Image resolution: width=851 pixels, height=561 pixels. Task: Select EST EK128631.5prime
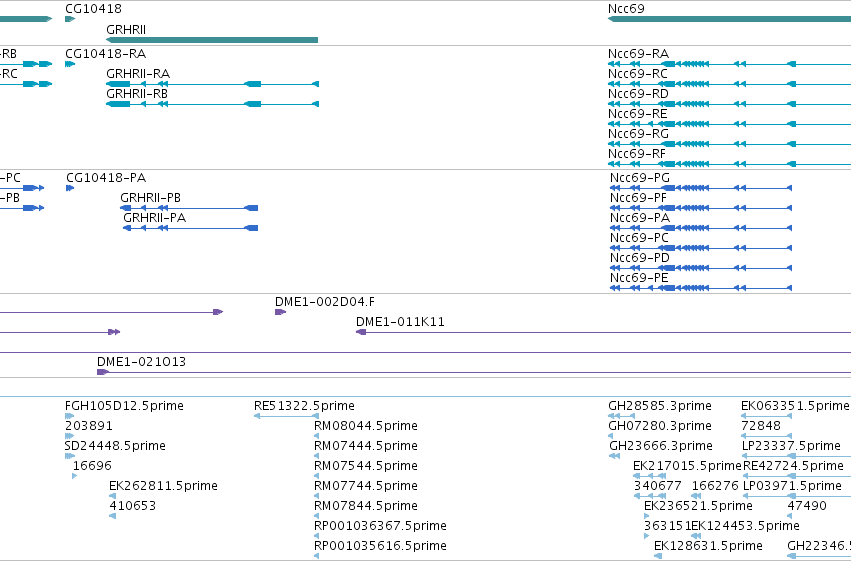point(708,546)
